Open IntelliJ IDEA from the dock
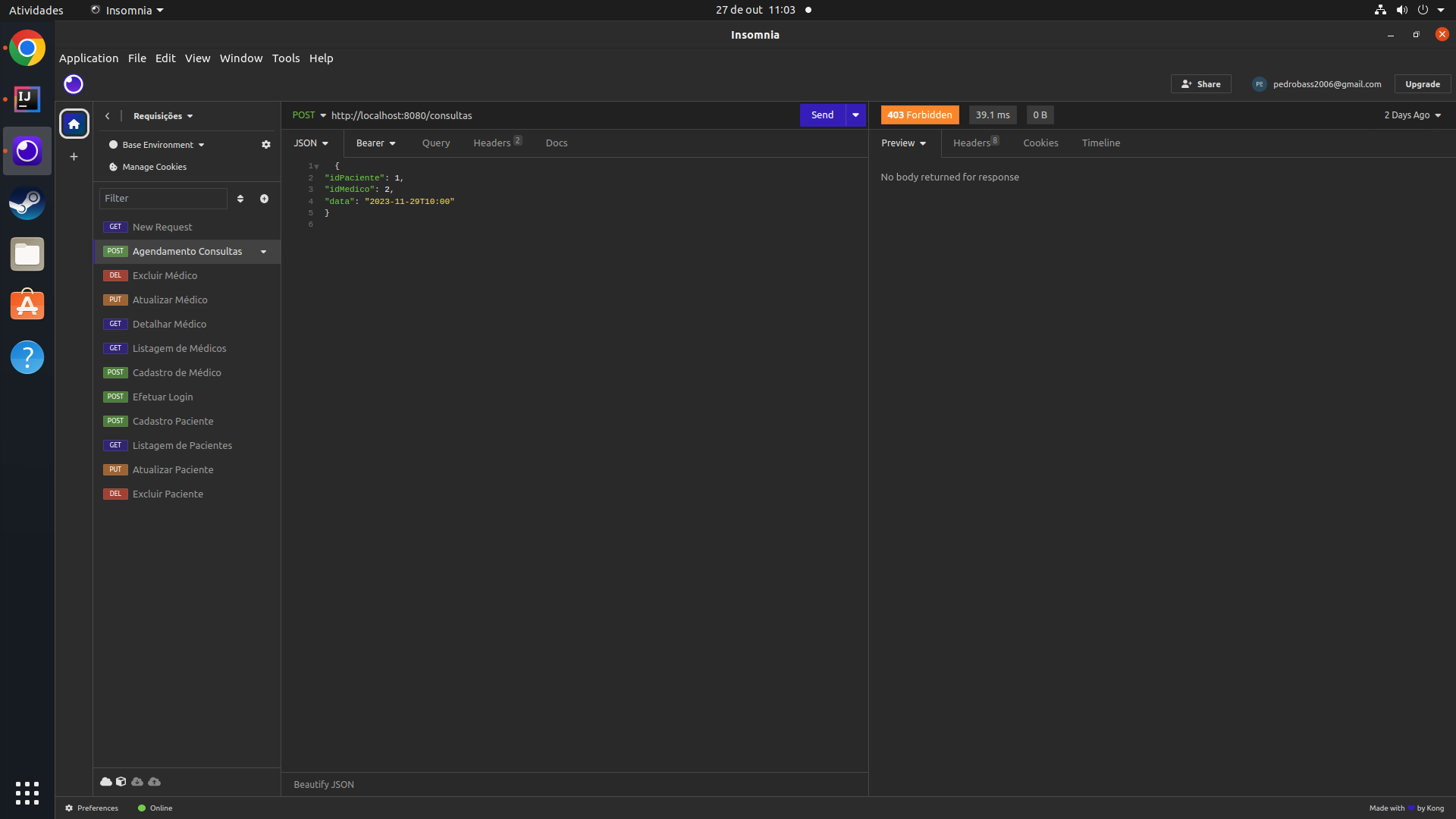 [x=27, y=99]
